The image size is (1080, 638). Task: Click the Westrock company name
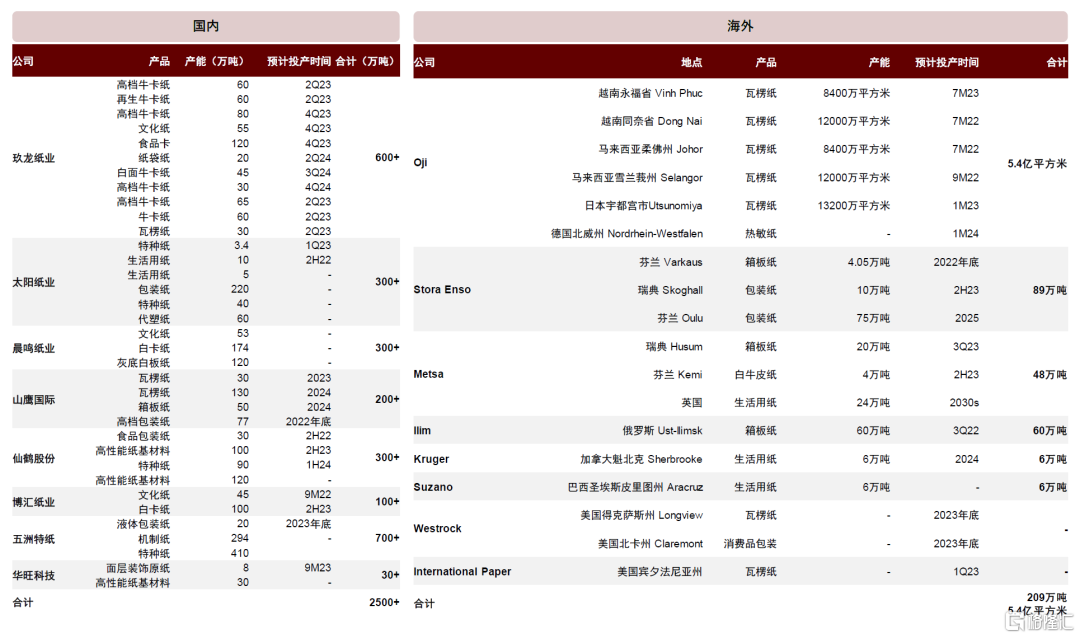coord(437,528)
